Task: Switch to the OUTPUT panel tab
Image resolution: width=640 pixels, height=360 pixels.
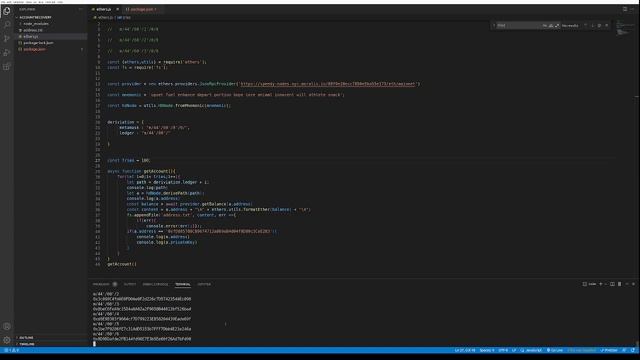Action: (x=130, y=284)
